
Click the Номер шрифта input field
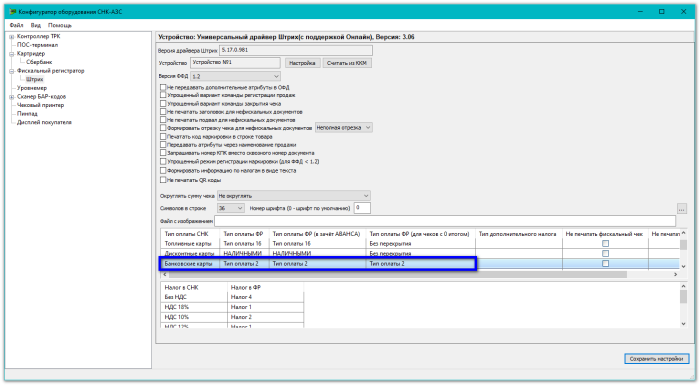pyautogui.click(x=362, y=208)
